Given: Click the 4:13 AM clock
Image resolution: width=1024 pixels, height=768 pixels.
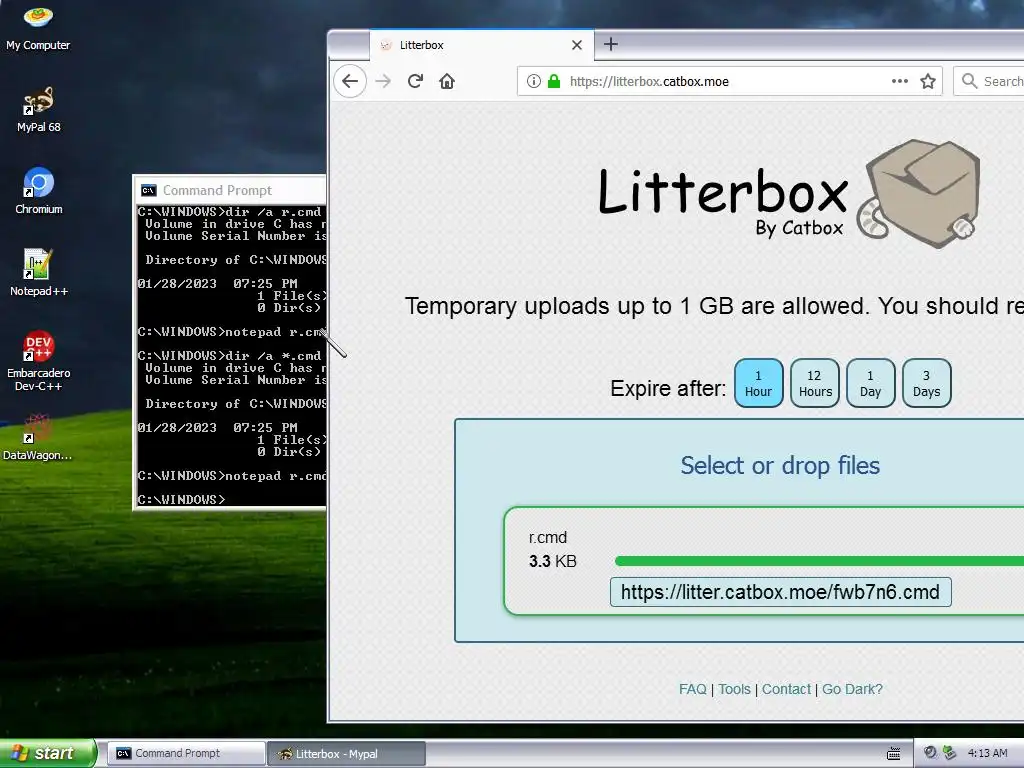Looking at the screenshot, I should click(987, 754).
